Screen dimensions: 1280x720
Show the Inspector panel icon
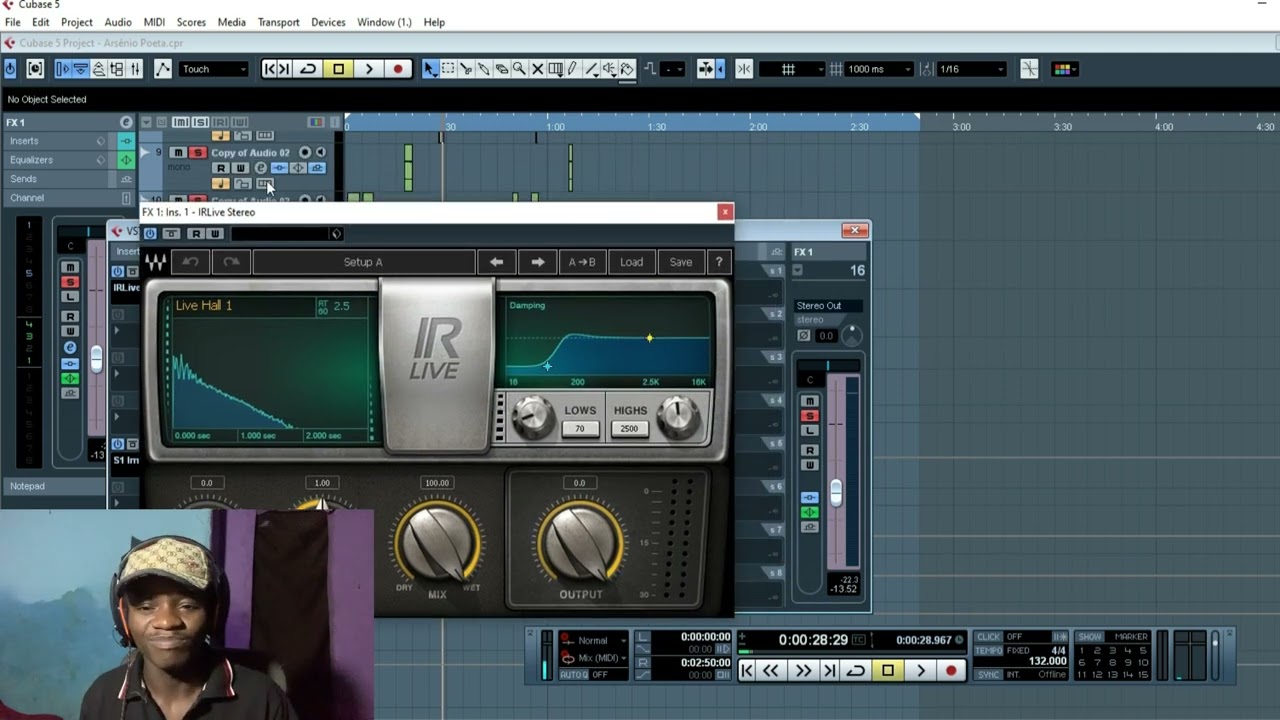pyautogui.click(x=63, y=69)
